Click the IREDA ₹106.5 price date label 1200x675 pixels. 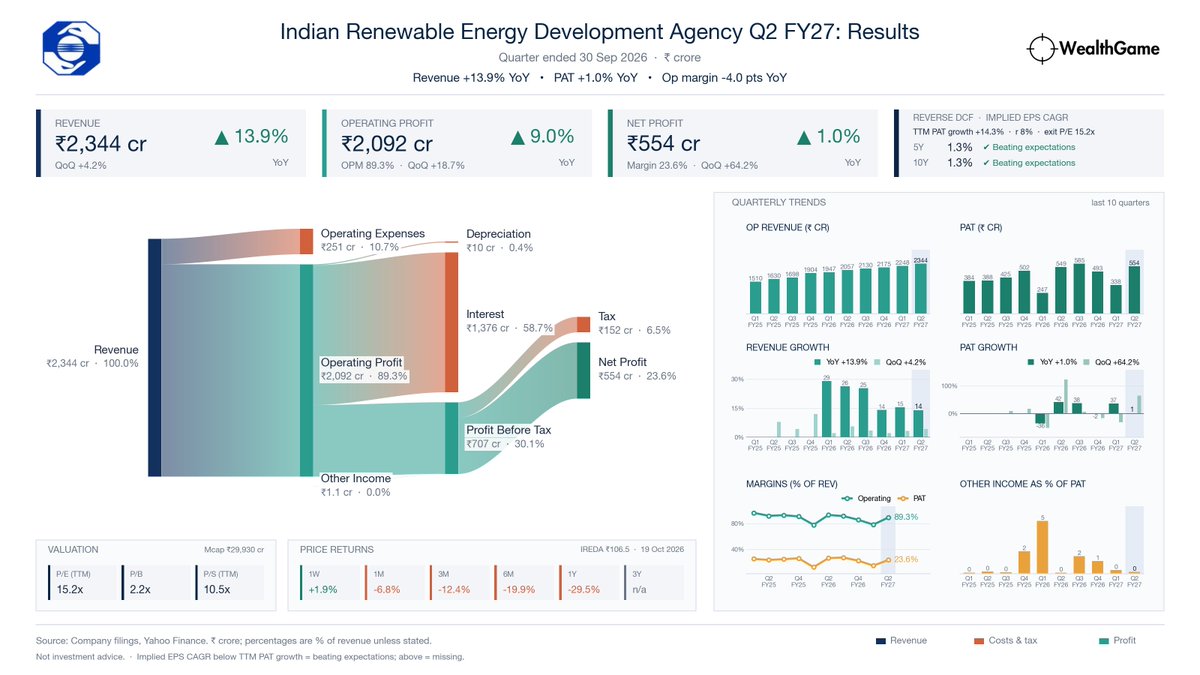pyautogui.click(x=632, y=549)
